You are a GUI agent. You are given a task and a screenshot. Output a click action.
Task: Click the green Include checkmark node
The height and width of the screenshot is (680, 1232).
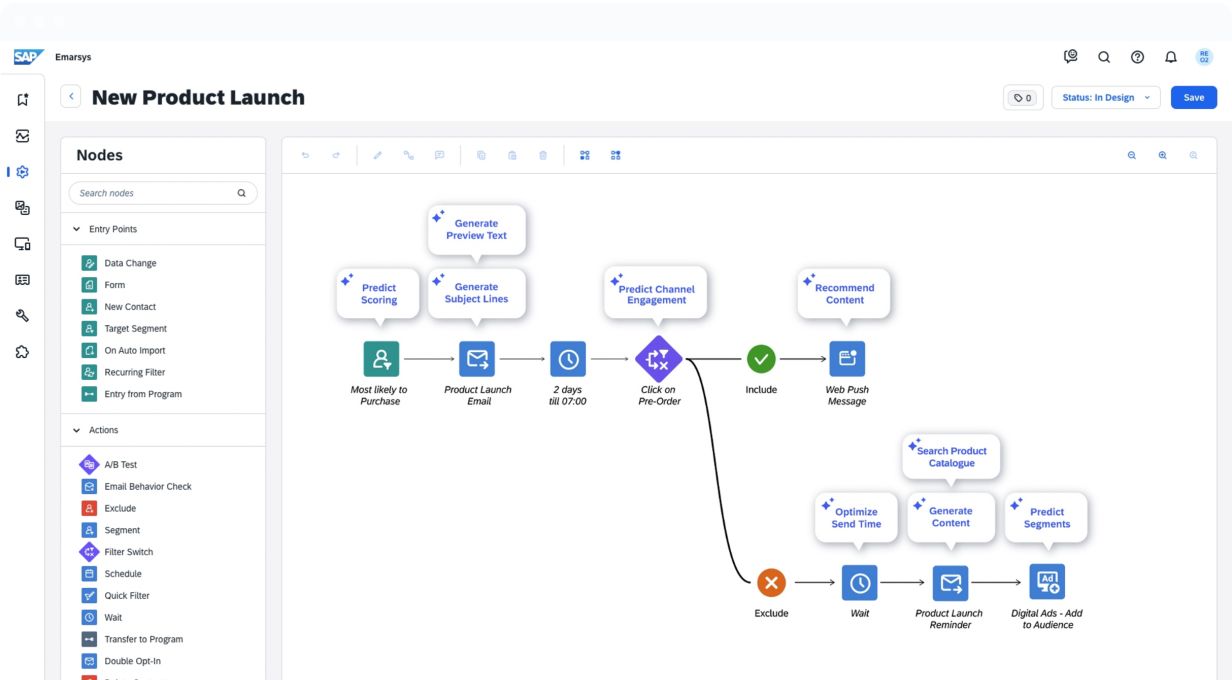click(761, 358)
